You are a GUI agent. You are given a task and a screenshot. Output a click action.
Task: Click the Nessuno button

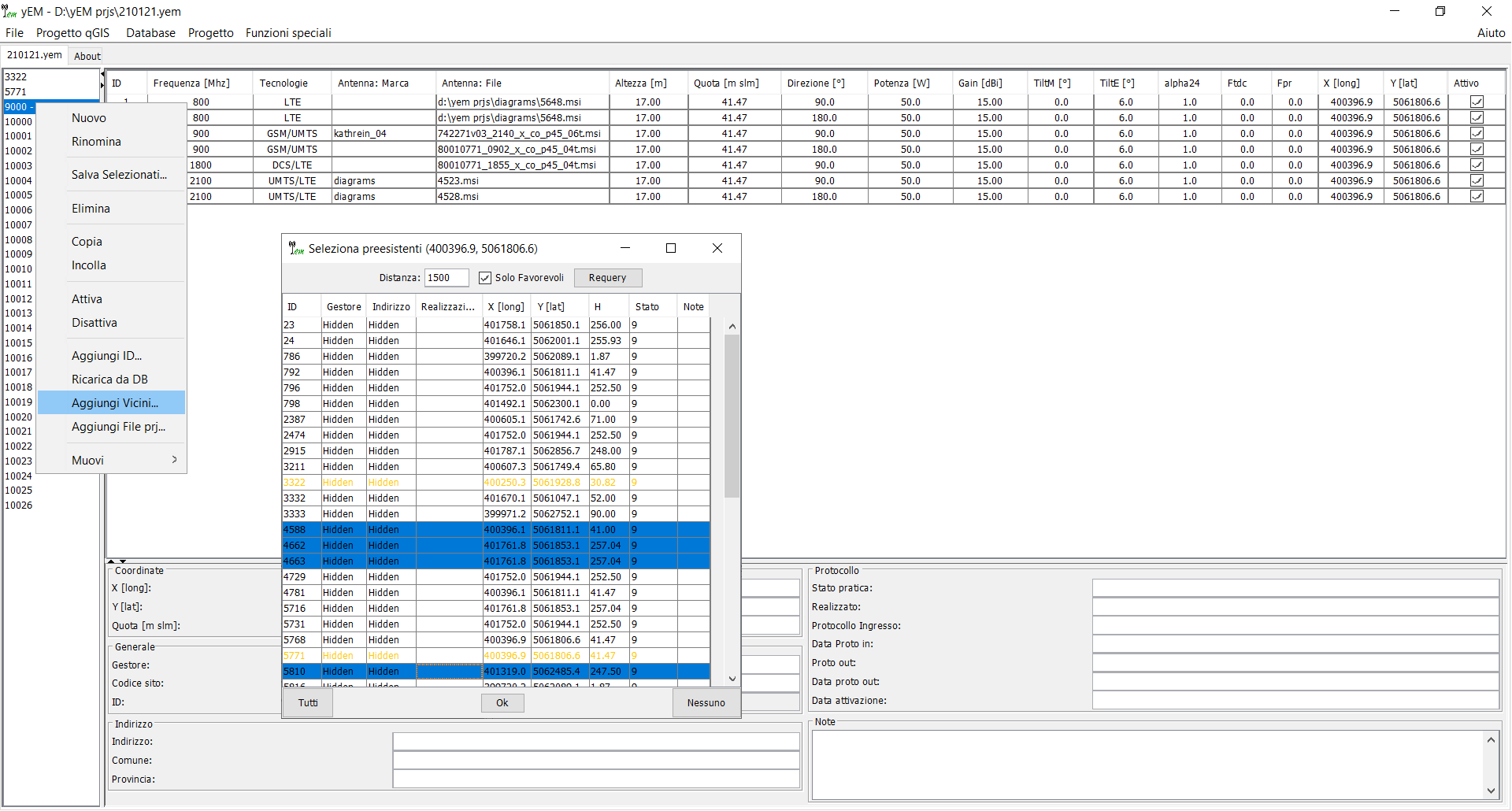coord(706,703)
